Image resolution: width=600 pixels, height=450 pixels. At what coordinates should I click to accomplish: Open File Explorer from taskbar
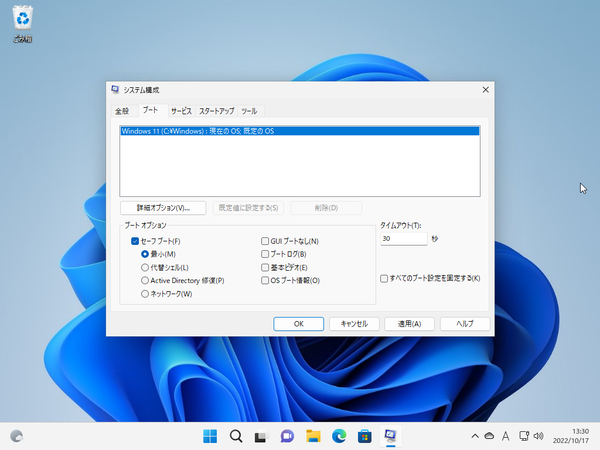click(x=313, y=436)
